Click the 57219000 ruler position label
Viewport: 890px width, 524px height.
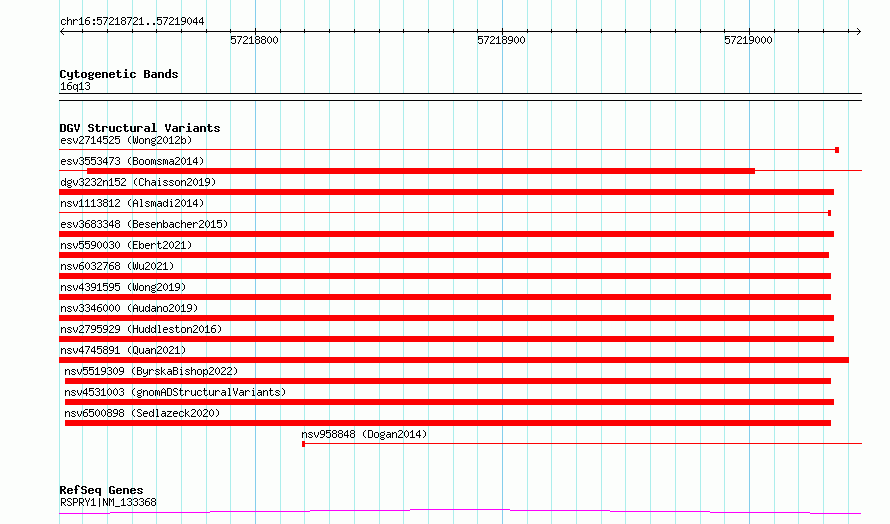pos(748,40)
